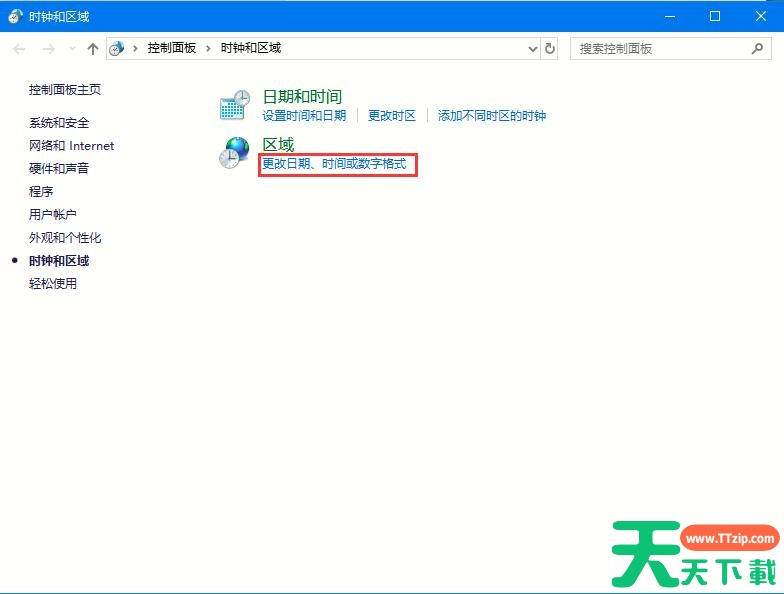Open the Region globe icon

tap(234, 152)
